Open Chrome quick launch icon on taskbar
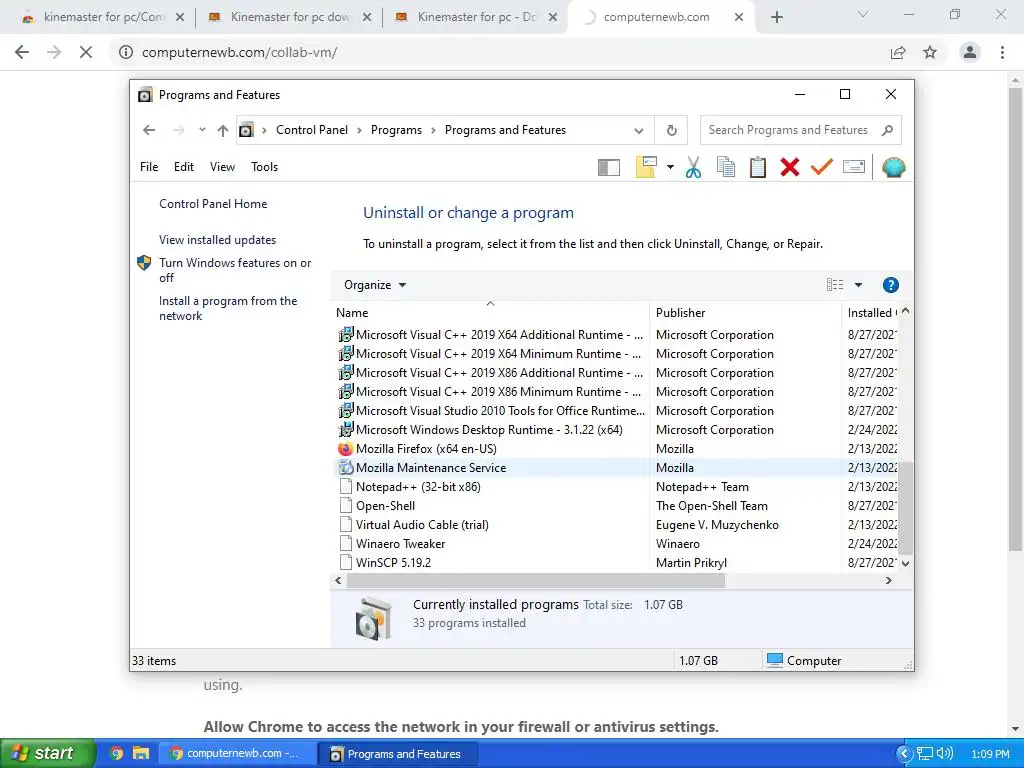Viewport: 1024px width, 768px height. [x=116, y=753]
